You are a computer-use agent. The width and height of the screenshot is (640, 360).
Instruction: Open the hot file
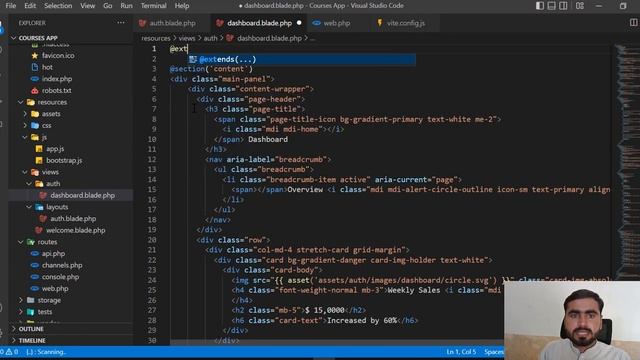coord(47,67)
